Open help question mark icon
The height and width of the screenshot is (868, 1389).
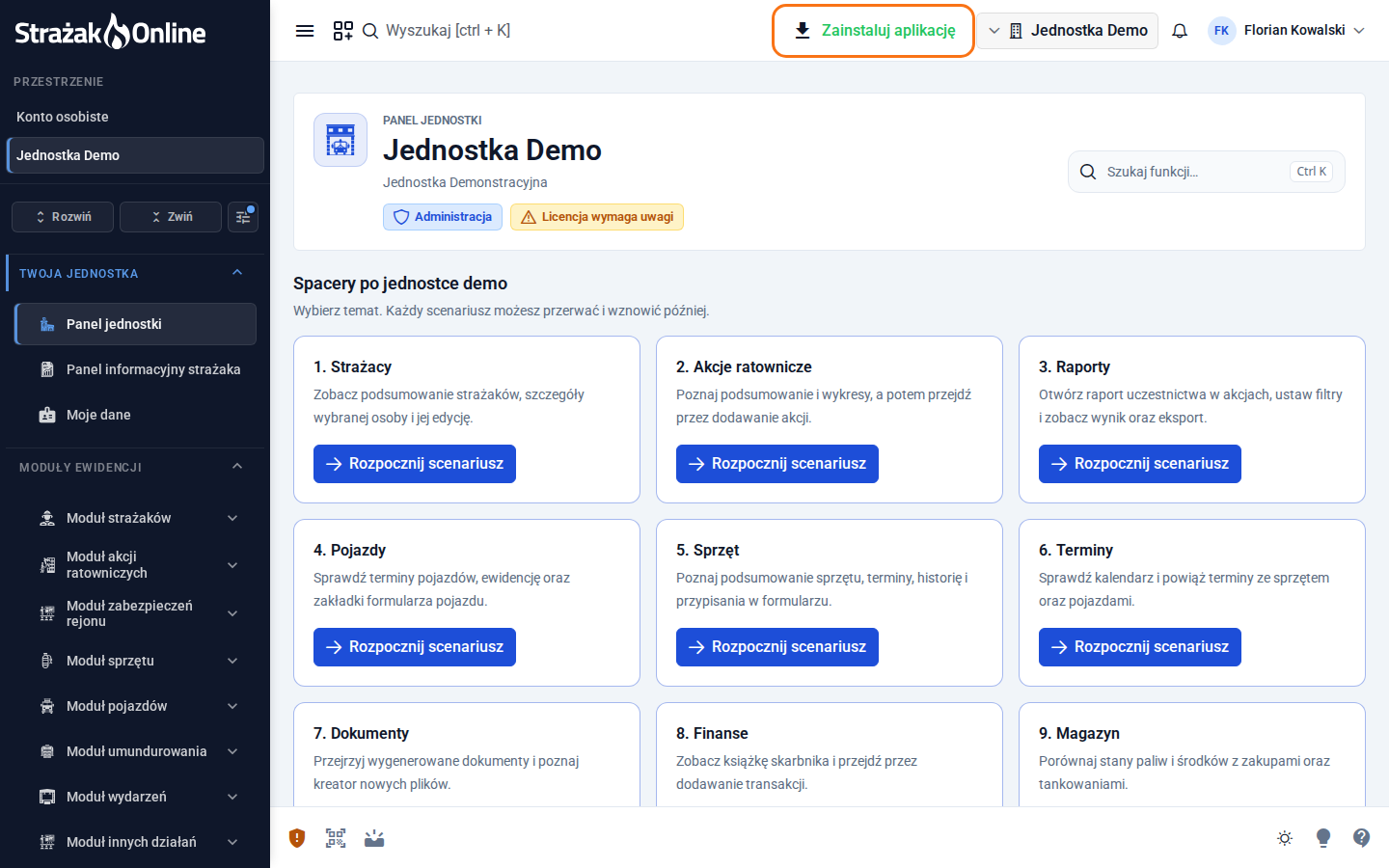(1361, 837)
